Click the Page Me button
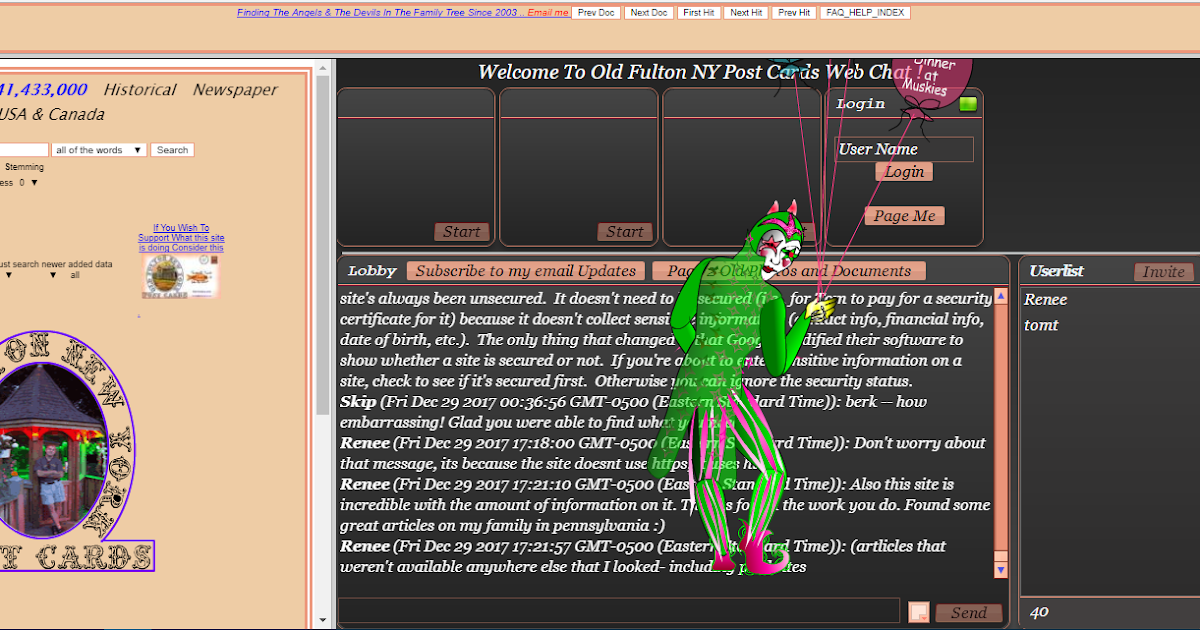 pyautogui.click(x=904, y=216)
